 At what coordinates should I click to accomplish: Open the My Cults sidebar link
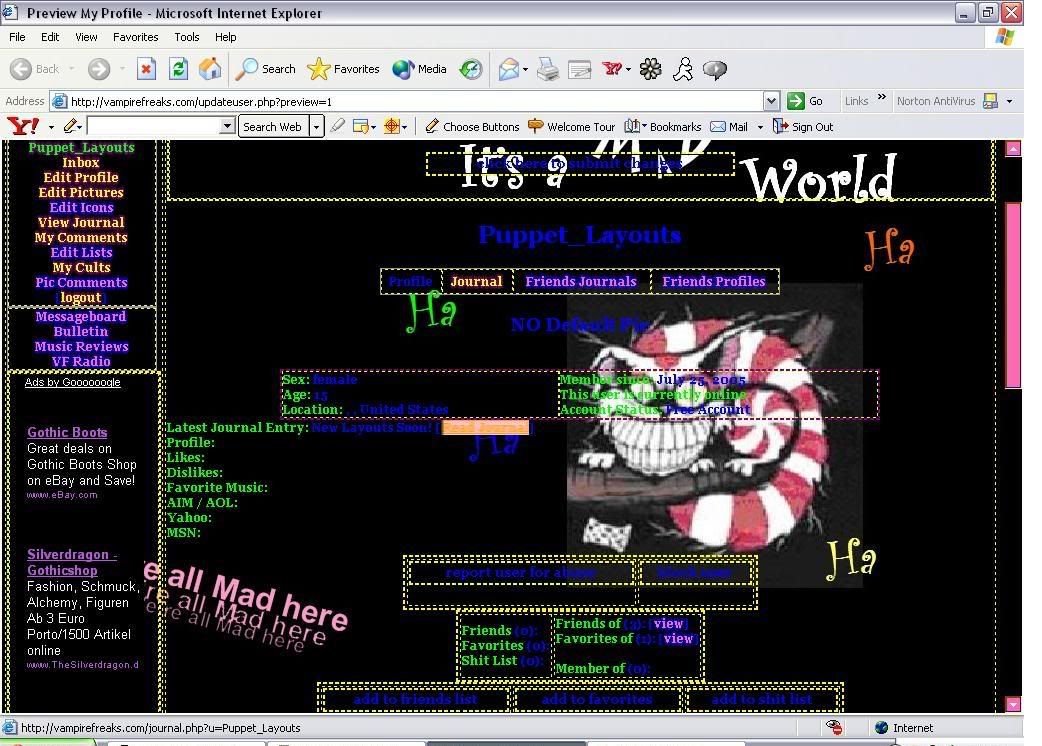point(81,268)
